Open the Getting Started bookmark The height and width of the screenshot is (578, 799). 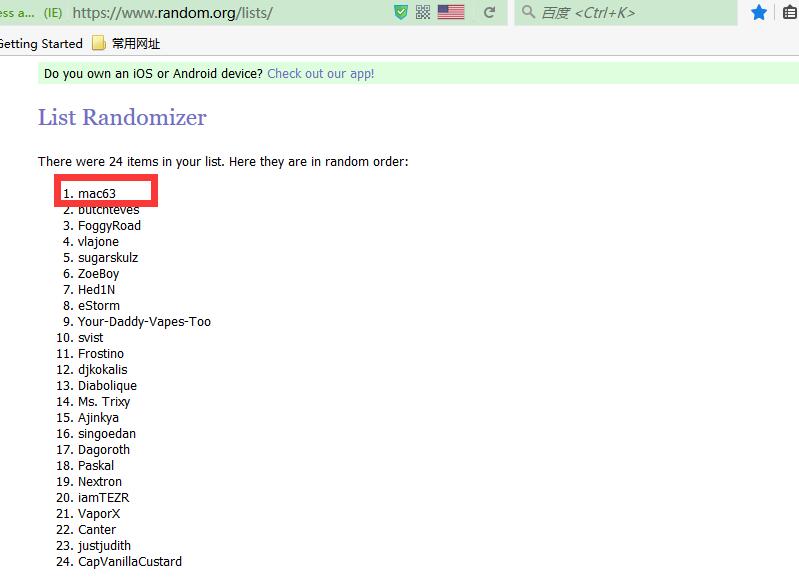(x=41, y=44)
